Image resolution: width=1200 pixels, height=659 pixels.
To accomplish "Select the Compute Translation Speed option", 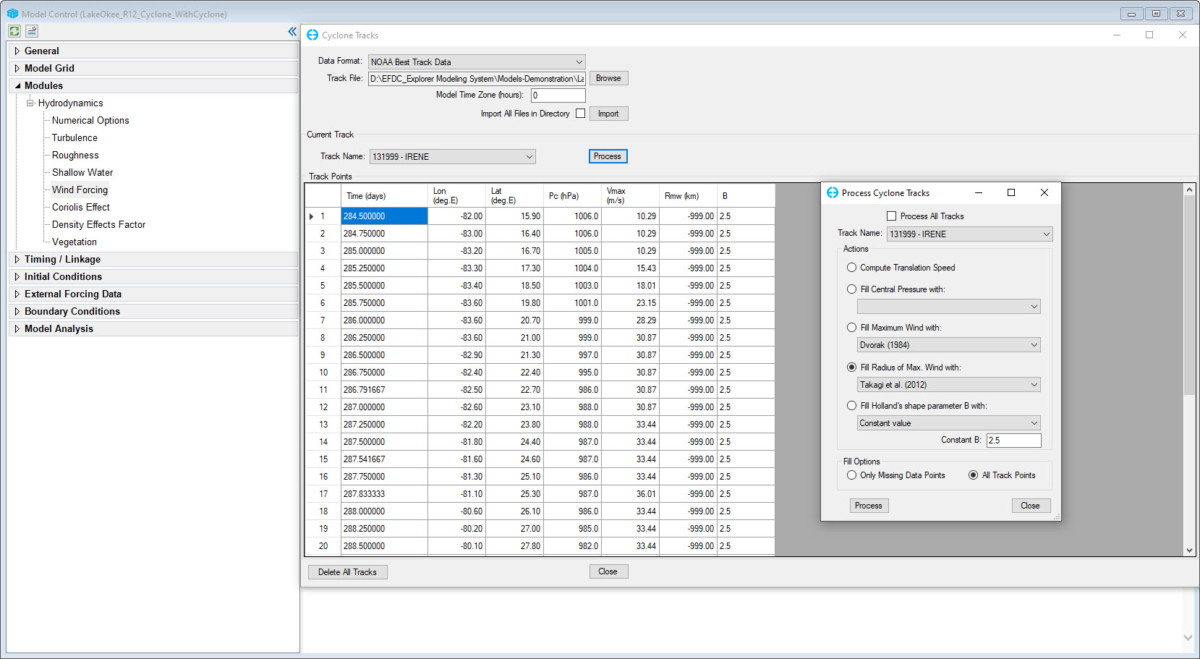I will tap(852, 268).
